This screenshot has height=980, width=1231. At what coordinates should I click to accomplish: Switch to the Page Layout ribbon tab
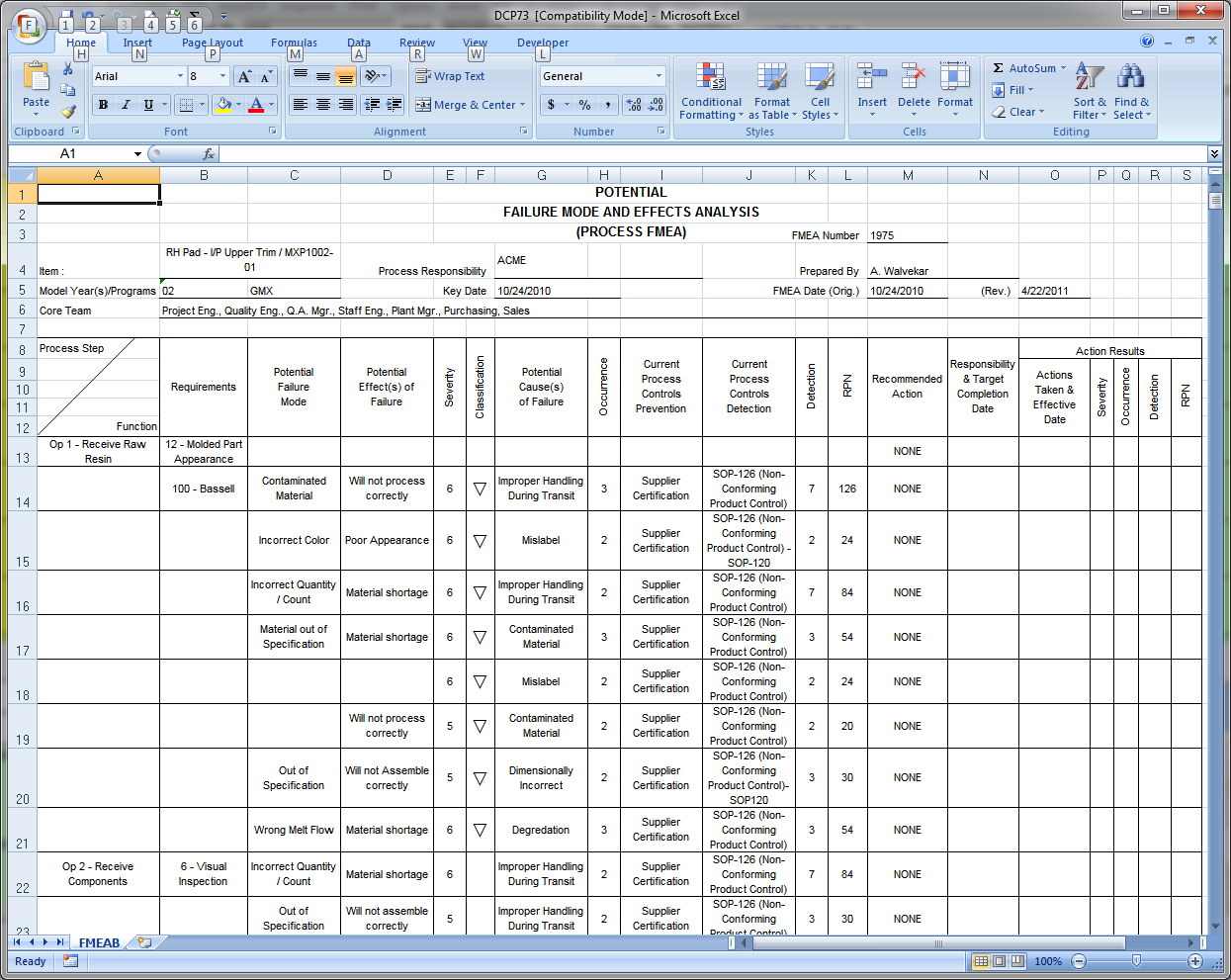point(212,43)
